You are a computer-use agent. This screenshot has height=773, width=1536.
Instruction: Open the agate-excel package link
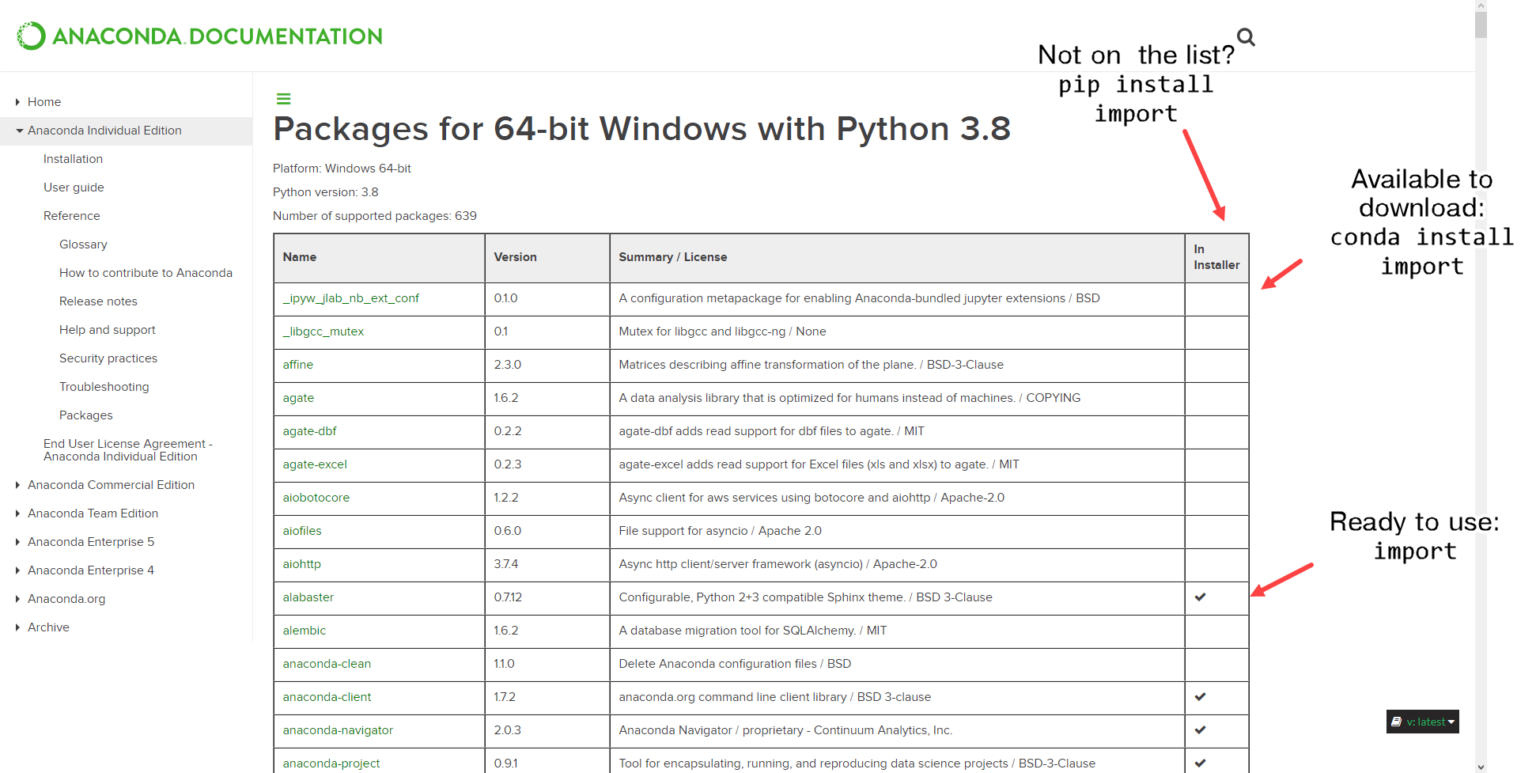tap(315, 464)
